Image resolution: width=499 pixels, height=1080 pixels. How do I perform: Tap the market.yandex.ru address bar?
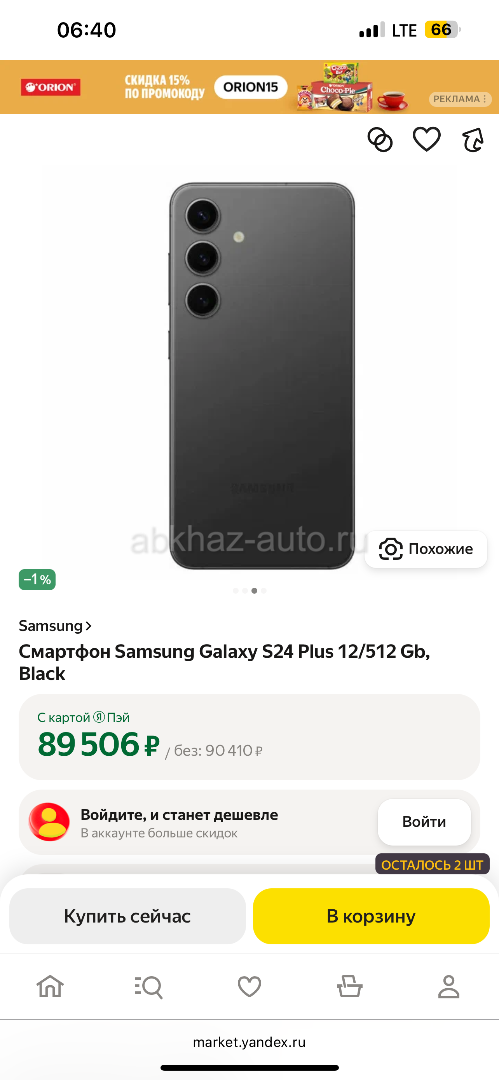click(250, 1042)
